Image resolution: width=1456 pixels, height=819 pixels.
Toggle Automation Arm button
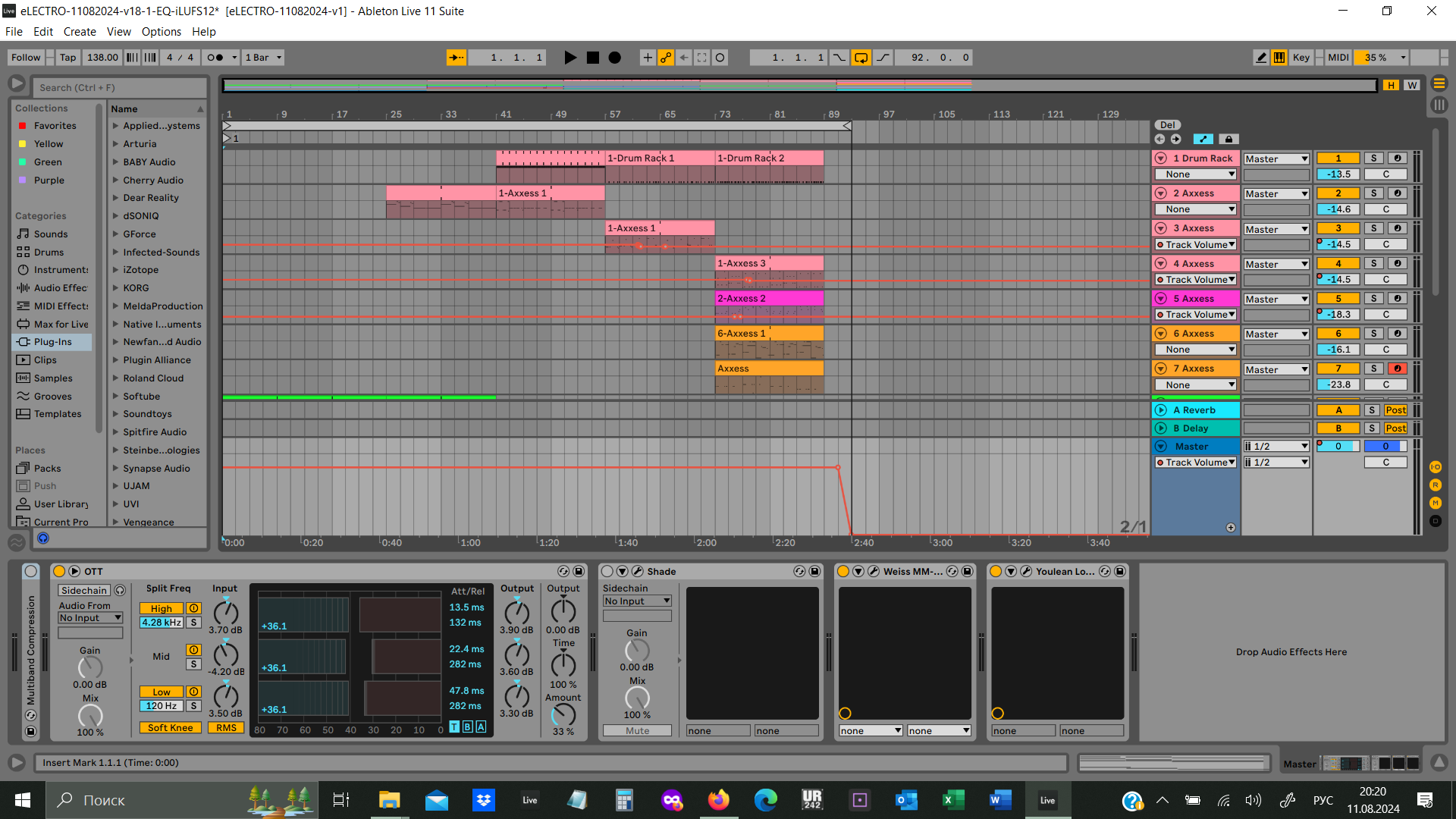(x=666, y=58)
